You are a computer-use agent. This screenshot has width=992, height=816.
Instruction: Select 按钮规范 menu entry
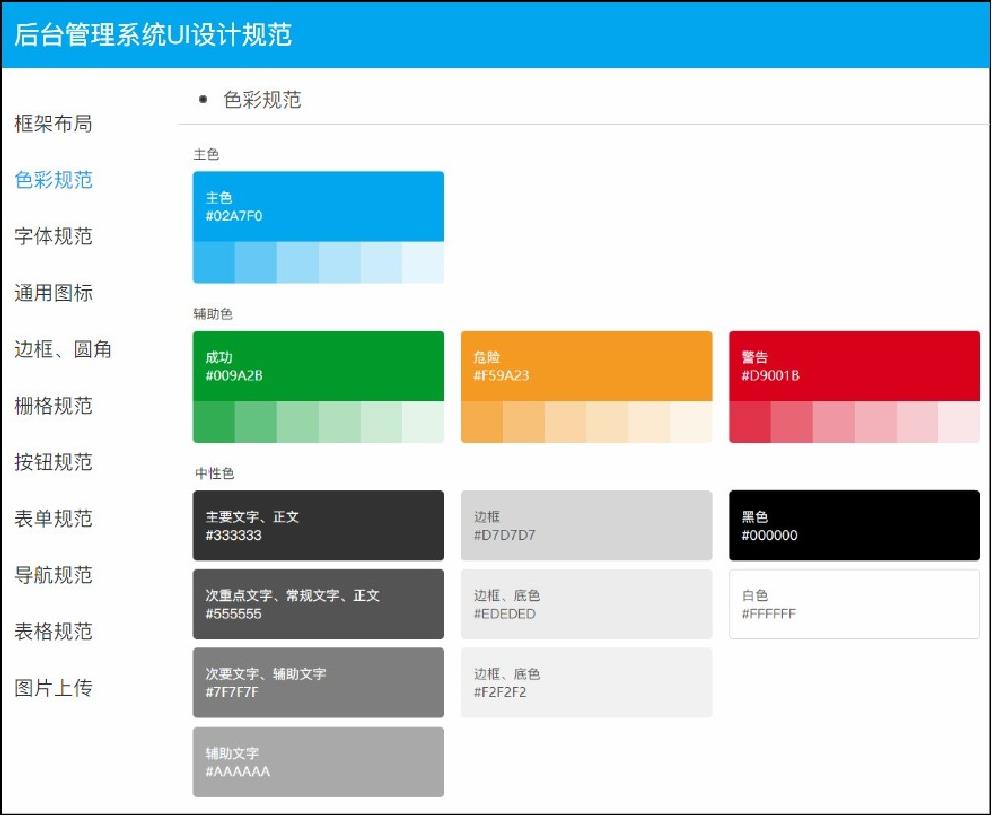click(x=53, y=462)
